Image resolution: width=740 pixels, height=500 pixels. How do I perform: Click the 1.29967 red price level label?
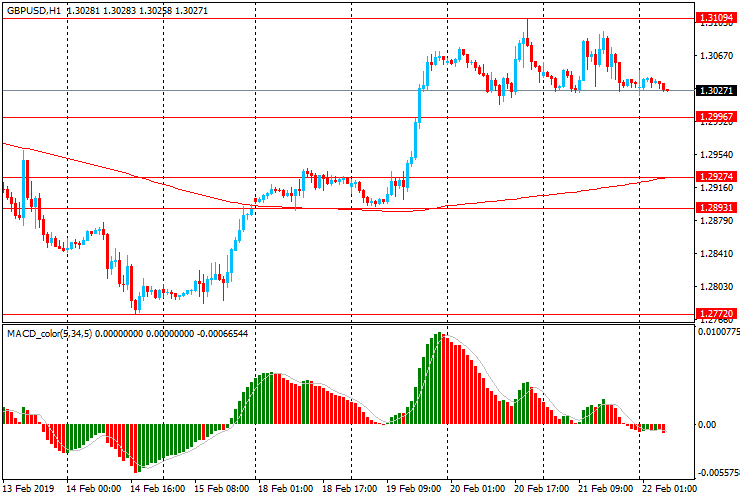point(716,117)
